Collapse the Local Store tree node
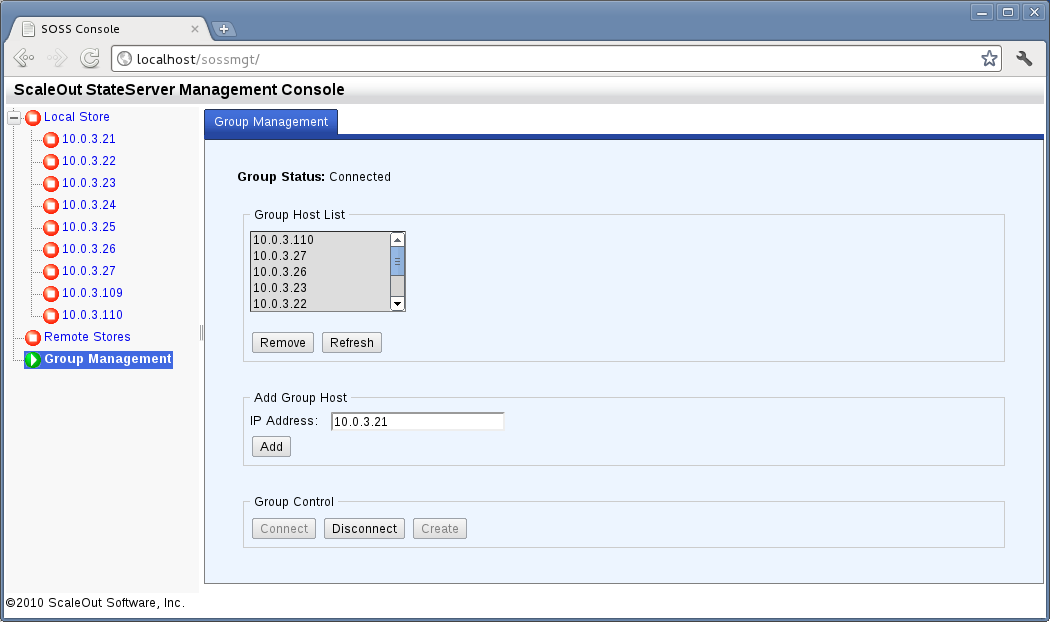Viewport: 1050px width, 622px height. (13, 117)
